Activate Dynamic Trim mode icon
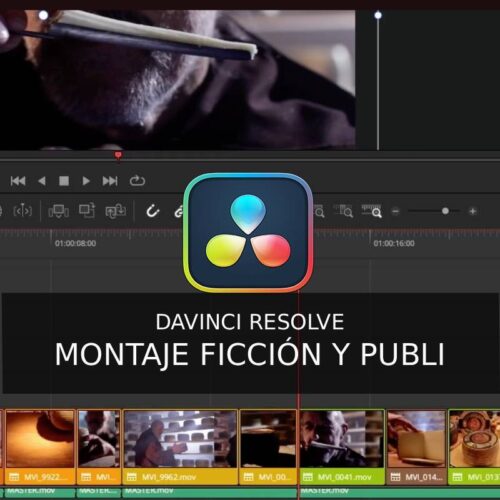Image resolution: width=500 pixels, height=500 pixels. [23, 211]
